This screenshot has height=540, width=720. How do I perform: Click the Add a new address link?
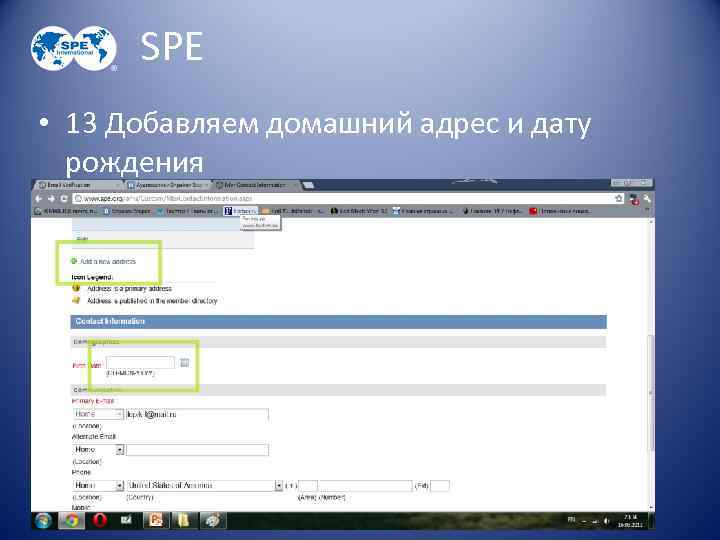pos(108,261)
